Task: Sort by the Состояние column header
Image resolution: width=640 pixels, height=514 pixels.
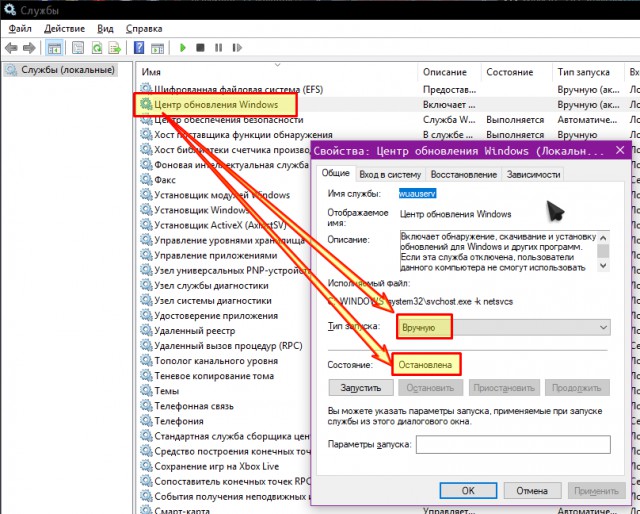Action: pos(517,72)
